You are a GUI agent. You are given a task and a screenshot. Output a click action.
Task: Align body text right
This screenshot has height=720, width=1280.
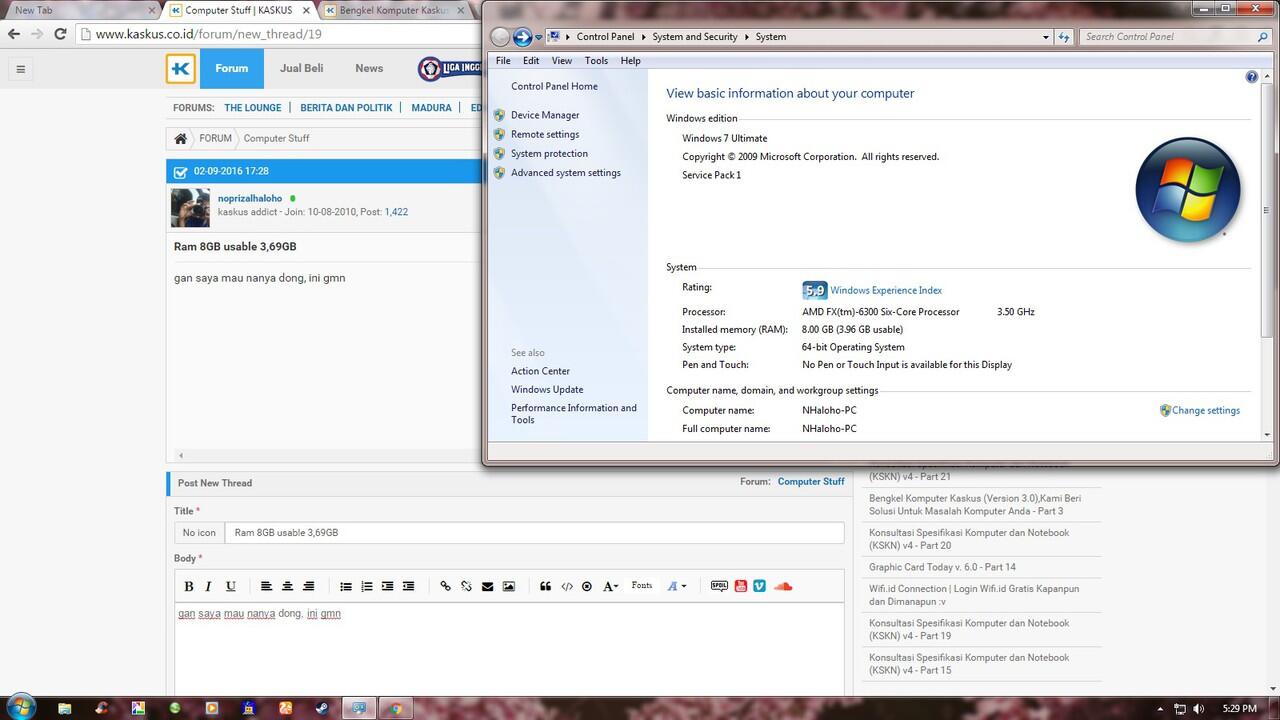(x=308, y=586)
